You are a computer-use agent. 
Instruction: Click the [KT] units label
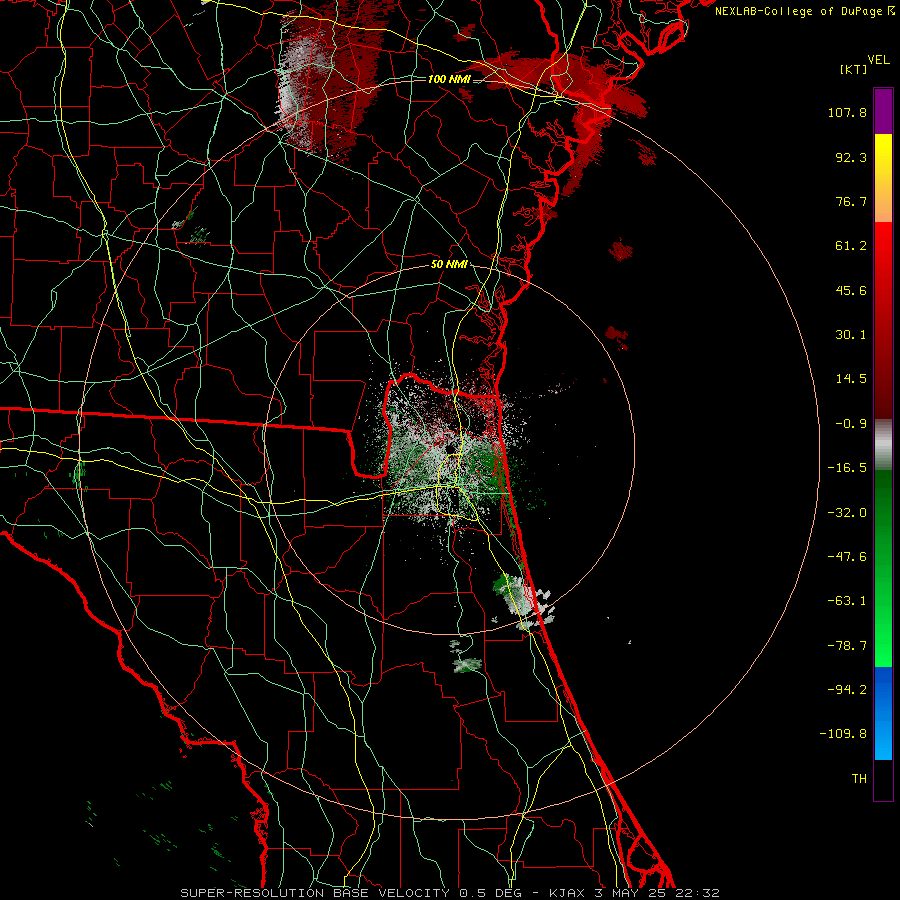click(x=854, y=69)
